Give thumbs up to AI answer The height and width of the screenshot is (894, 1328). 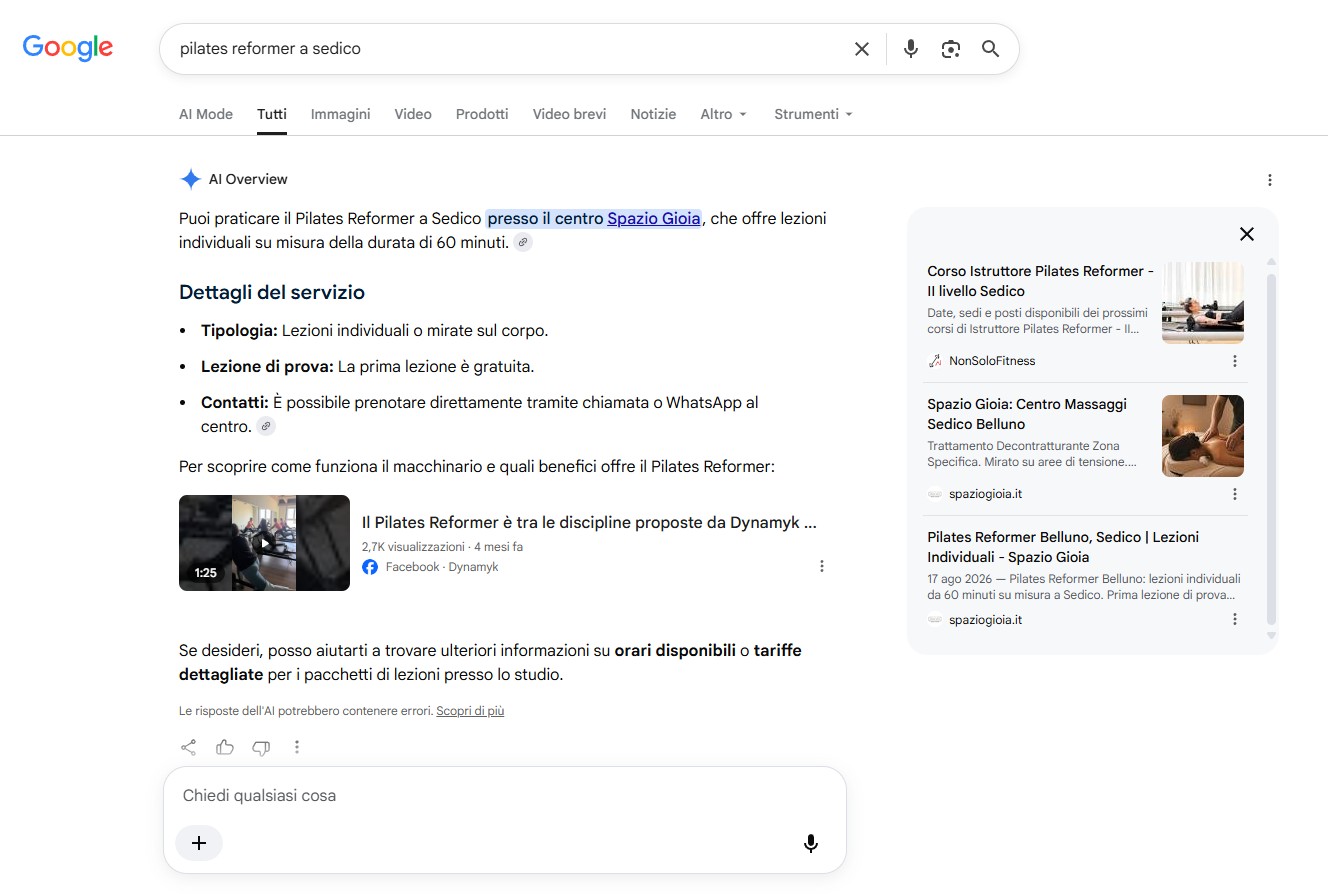click(x=225, y=747)
